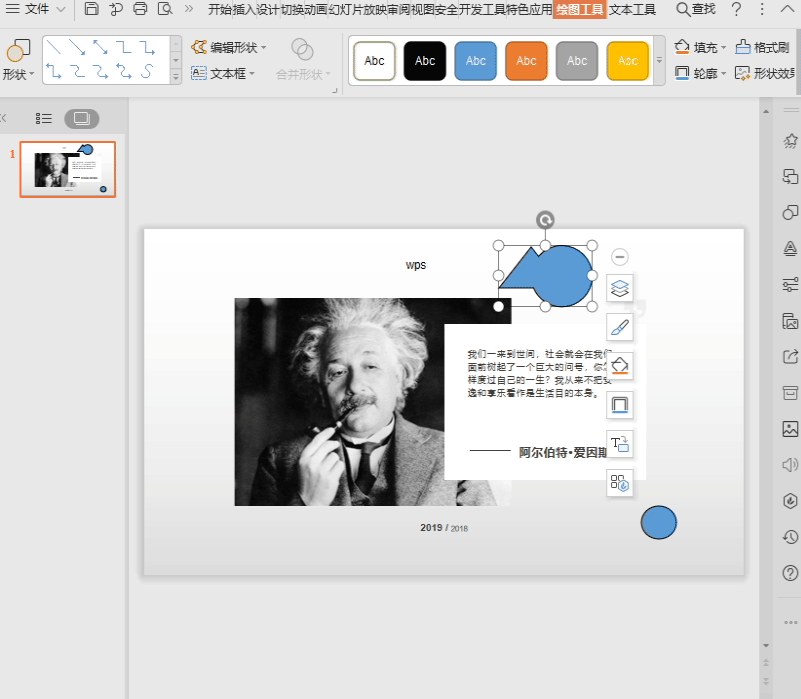This screenshot has width=801, height=699.
Task: Show more quick access tools chevron
Action: click(189, 9)
